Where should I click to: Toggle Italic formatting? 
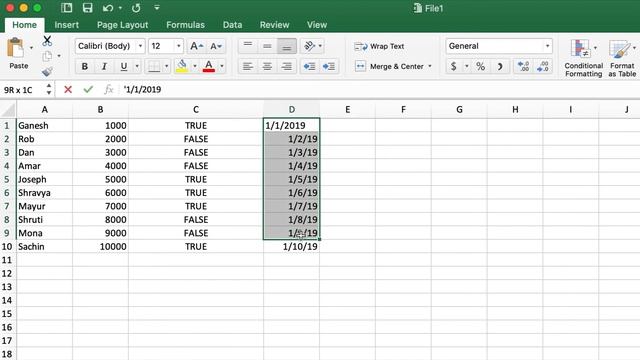104,66
